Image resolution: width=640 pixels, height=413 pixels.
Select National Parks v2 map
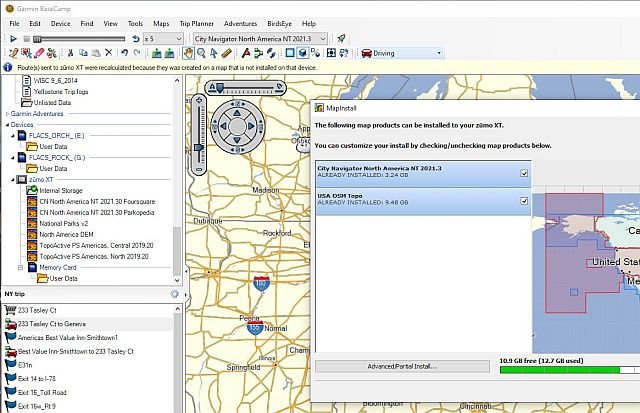[64, 224]
